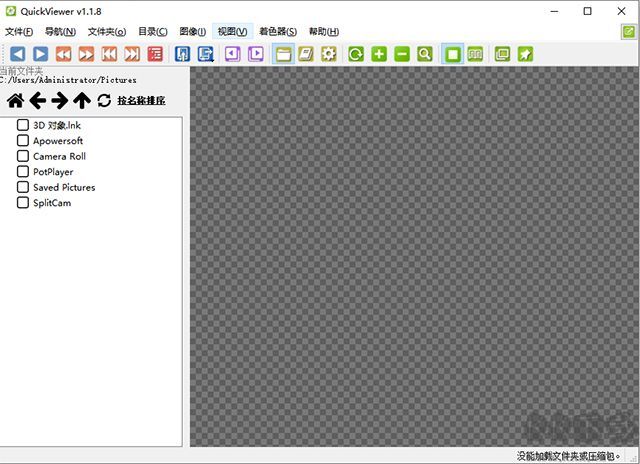
Task: Click the blue fit-to-height page icon
Action: tap(182, 54)
